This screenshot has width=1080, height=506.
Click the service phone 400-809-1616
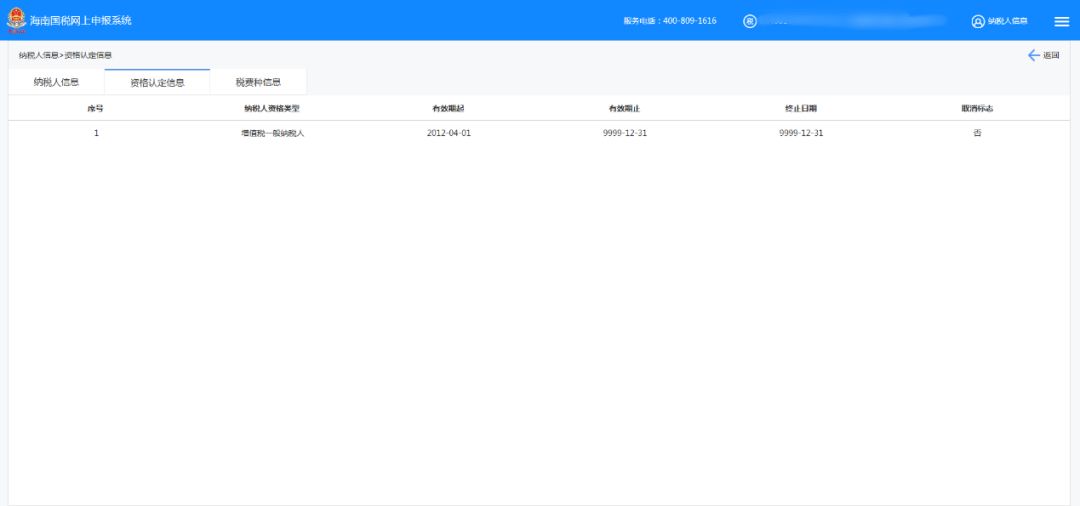click(x=689, y=21)
